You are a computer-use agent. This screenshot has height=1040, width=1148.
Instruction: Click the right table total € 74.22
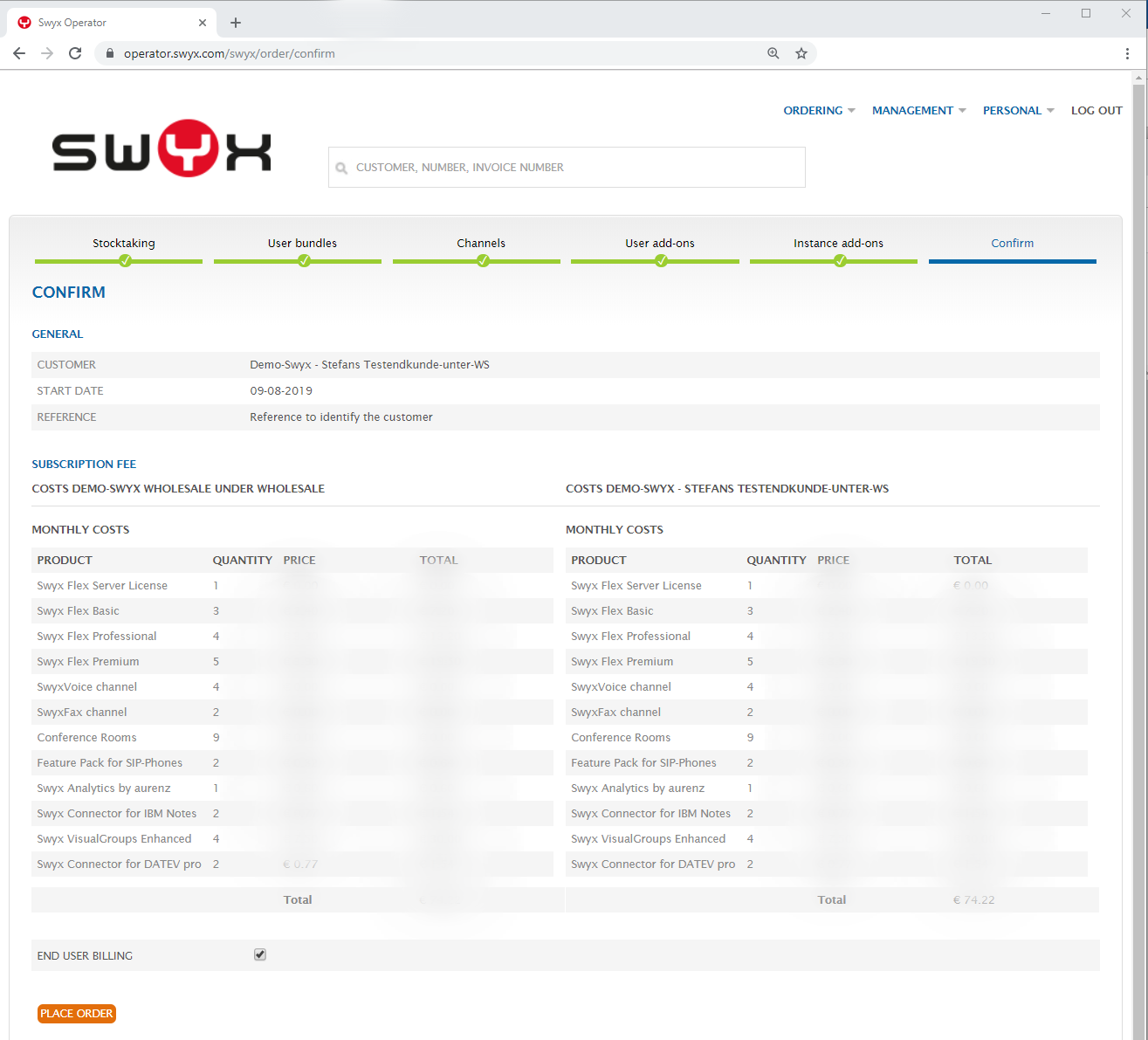coord(973,900)
